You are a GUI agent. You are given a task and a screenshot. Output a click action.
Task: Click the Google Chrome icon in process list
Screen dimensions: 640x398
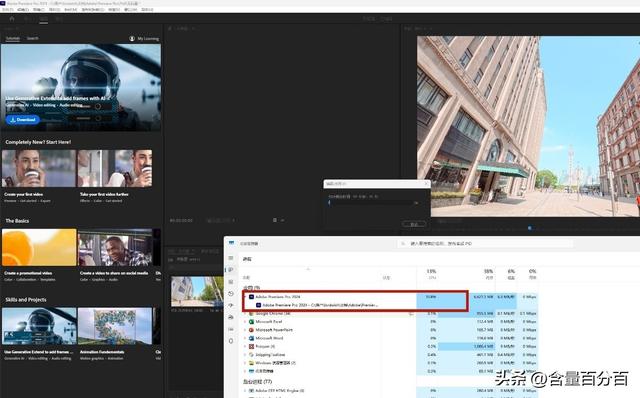251,314
